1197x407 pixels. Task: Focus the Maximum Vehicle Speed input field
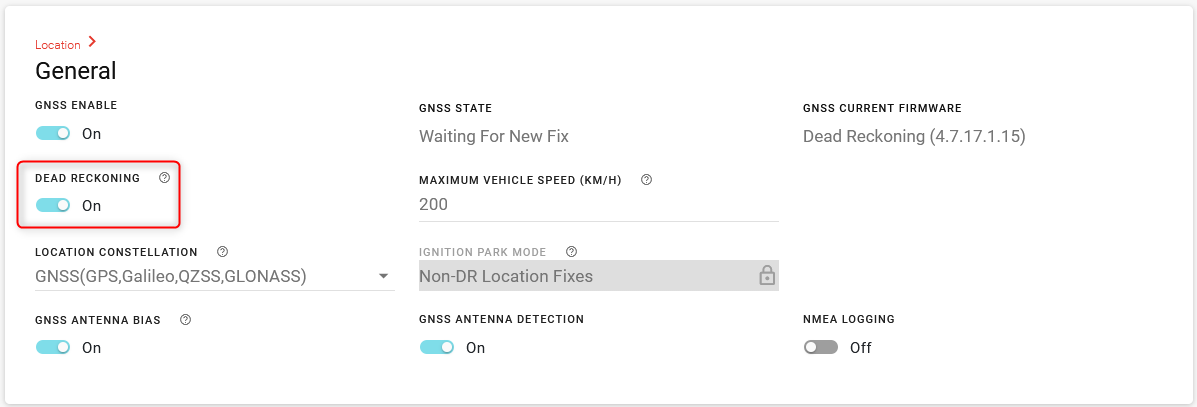tap(598, 205)
